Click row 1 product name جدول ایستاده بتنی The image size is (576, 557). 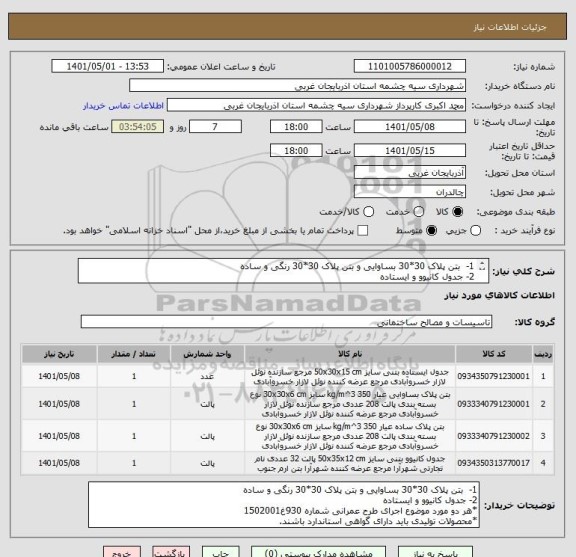coord(350,377)
